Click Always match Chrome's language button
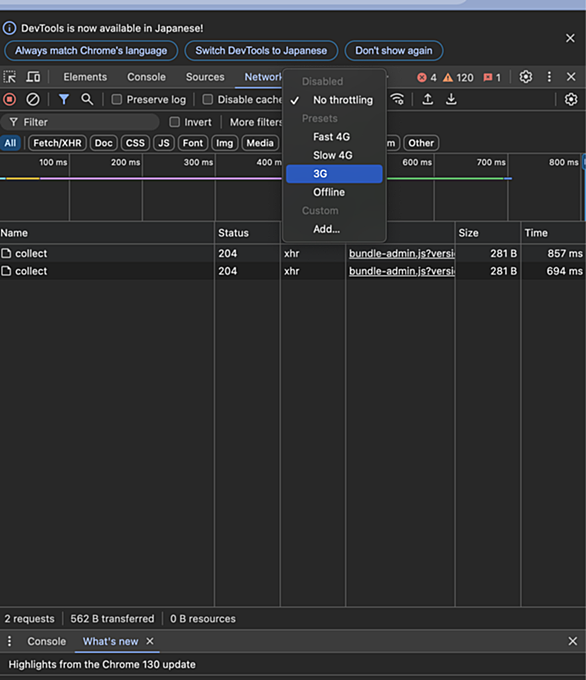 (x=91, y=51)
